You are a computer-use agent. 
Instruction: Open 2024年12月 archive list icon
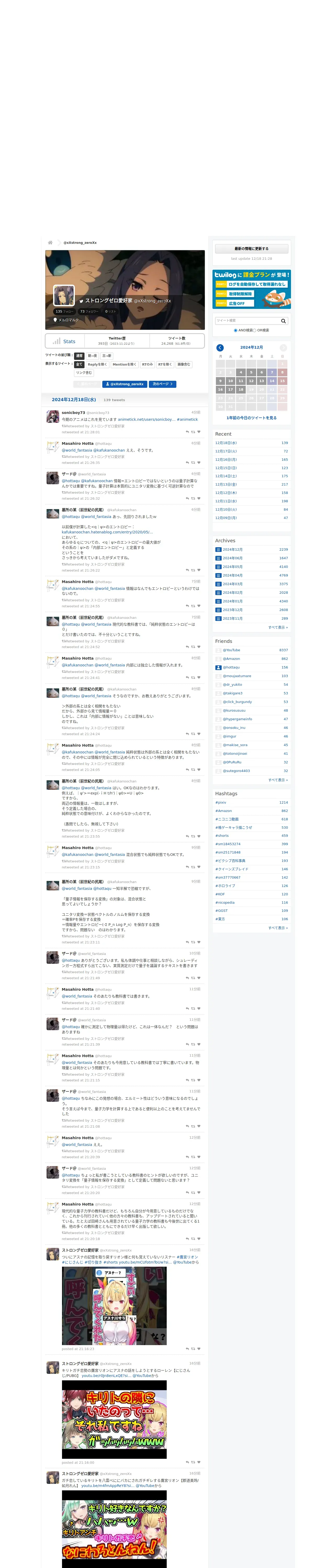pos(218,550)
